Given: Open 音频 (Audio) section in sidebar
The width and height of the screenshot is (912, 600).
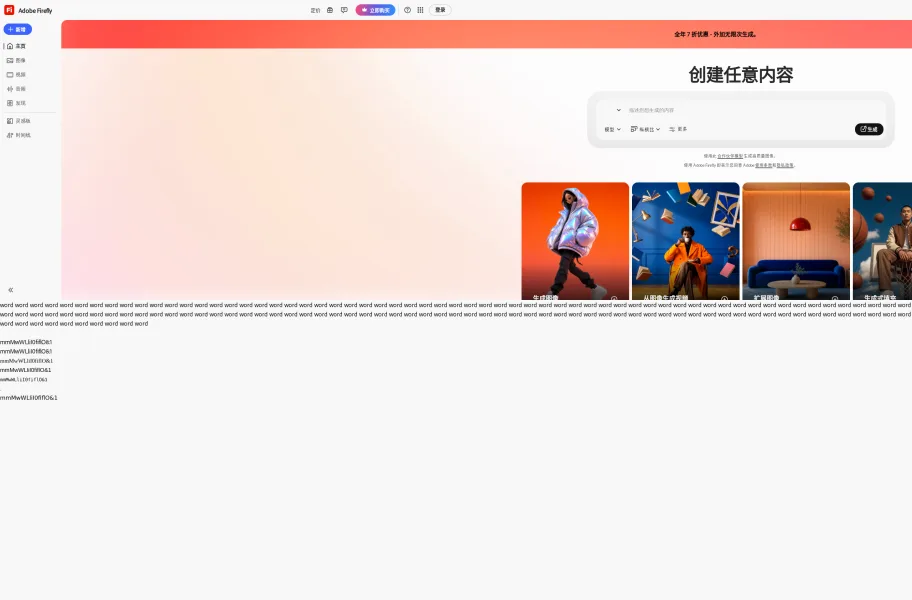Looking at the screenshot, I should click(16, 89).
